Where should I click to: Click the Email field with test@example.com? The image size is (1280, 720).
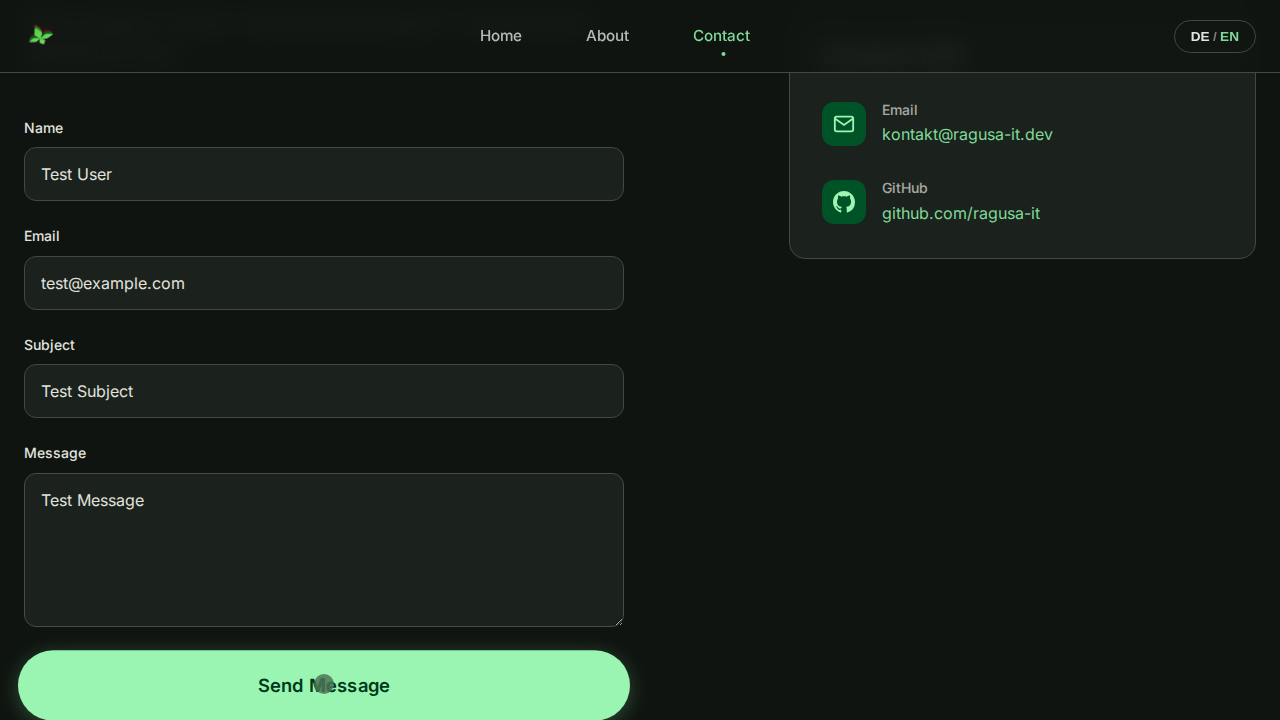323,283
